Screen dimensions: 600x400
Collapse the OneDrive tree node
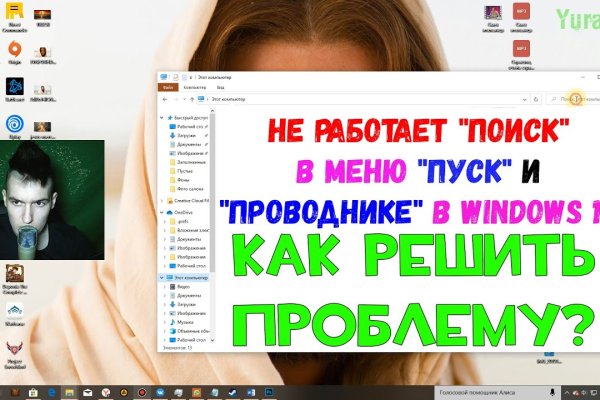163,211
